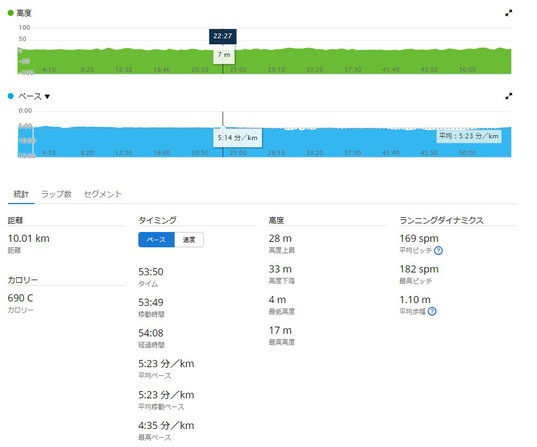This screenshot has height=447, width=537.
Task: Click the 22:27 time marker tooltip
Action: 223,36
